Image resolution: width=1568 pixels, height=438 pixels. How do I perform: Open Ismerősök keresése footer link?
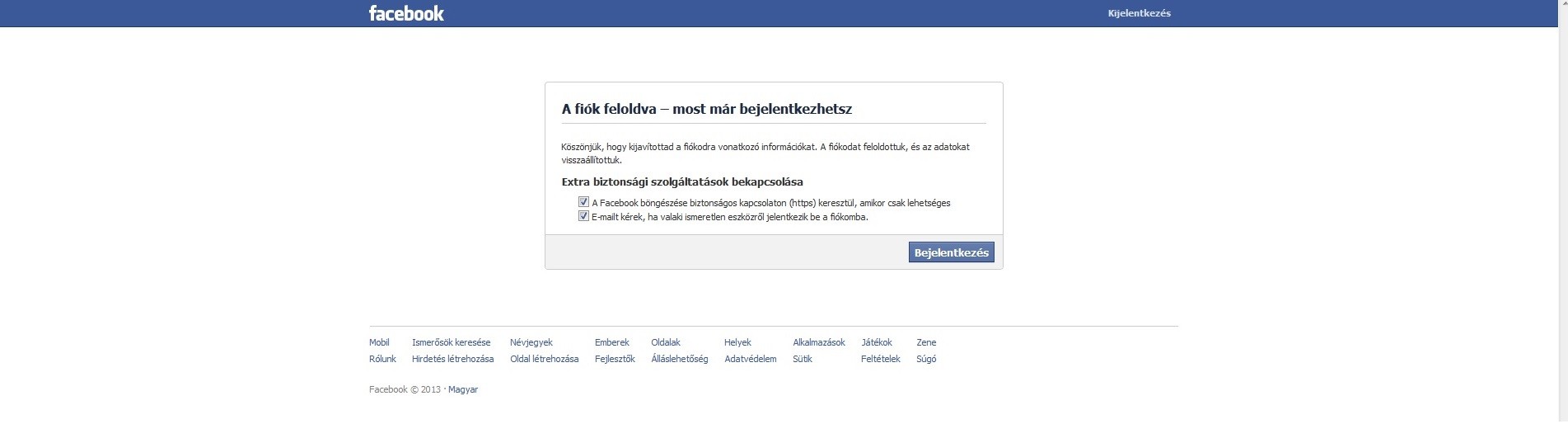pyautogui.click(x=451, y=342)
